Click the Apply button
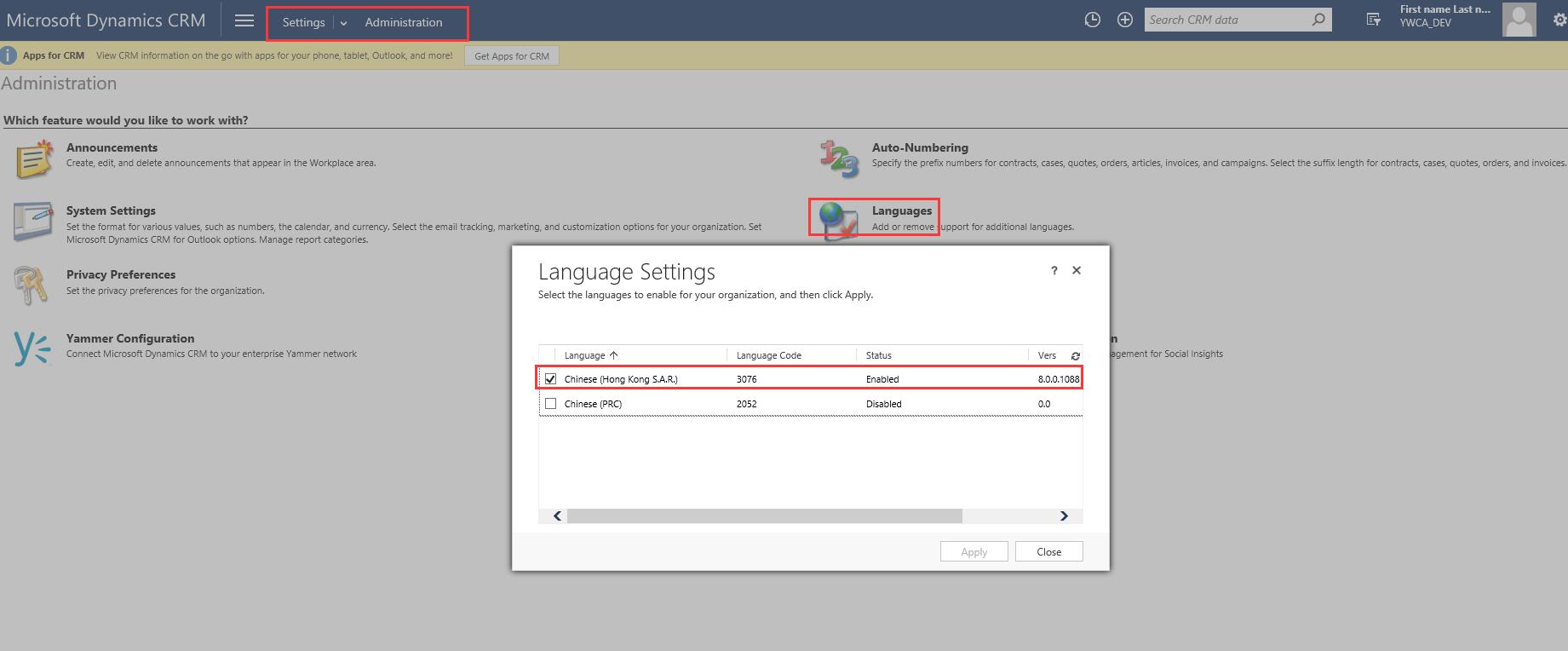 coord(974,551)
